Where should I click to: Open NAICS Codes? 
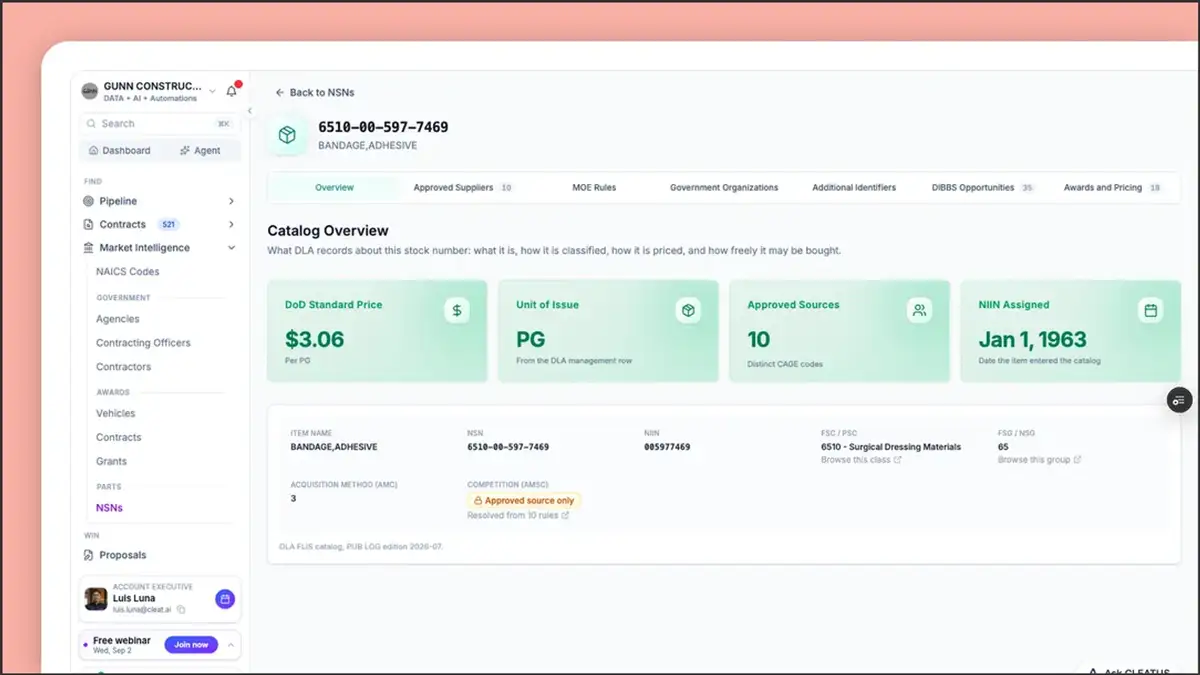tap(127, 272)
